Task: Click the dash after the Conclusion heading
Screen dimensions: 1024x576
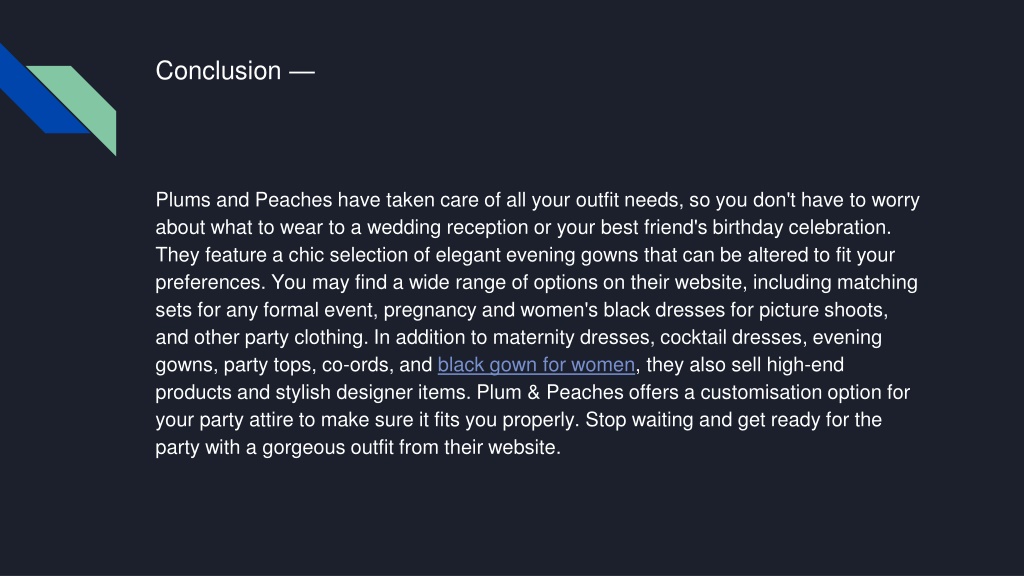Action: (302, 72)
